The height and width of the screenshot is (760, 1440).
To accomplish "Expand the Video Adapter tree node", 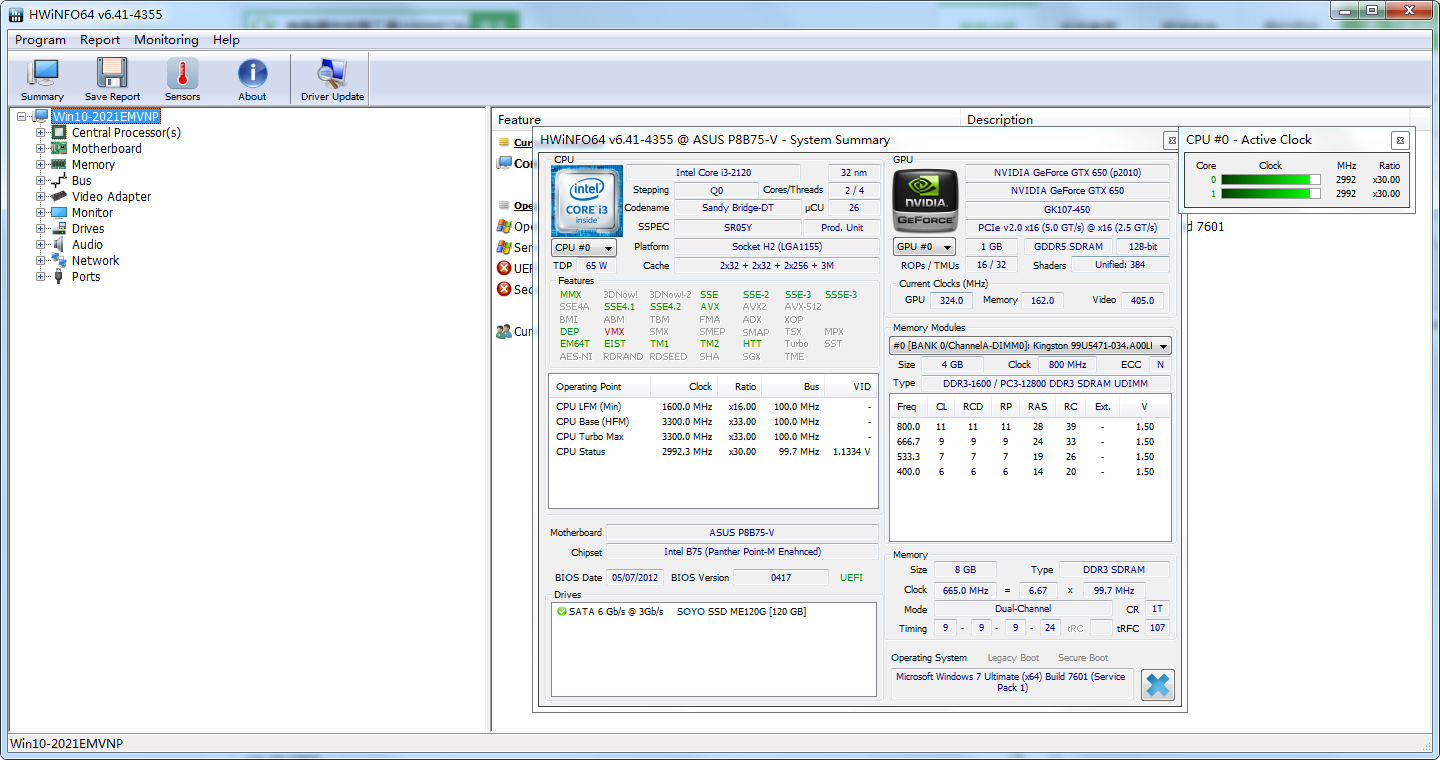I will click(x=41, y=196).
